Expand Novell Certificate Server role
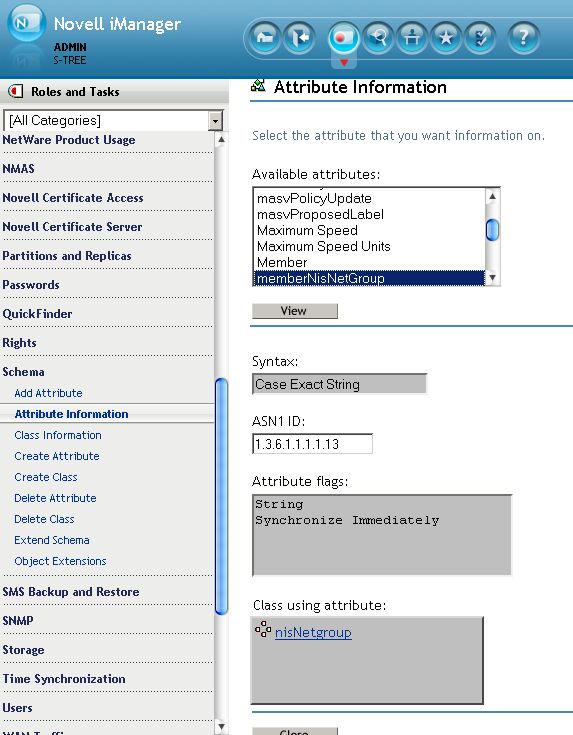The image size is (573, 735). click(72, 227)
